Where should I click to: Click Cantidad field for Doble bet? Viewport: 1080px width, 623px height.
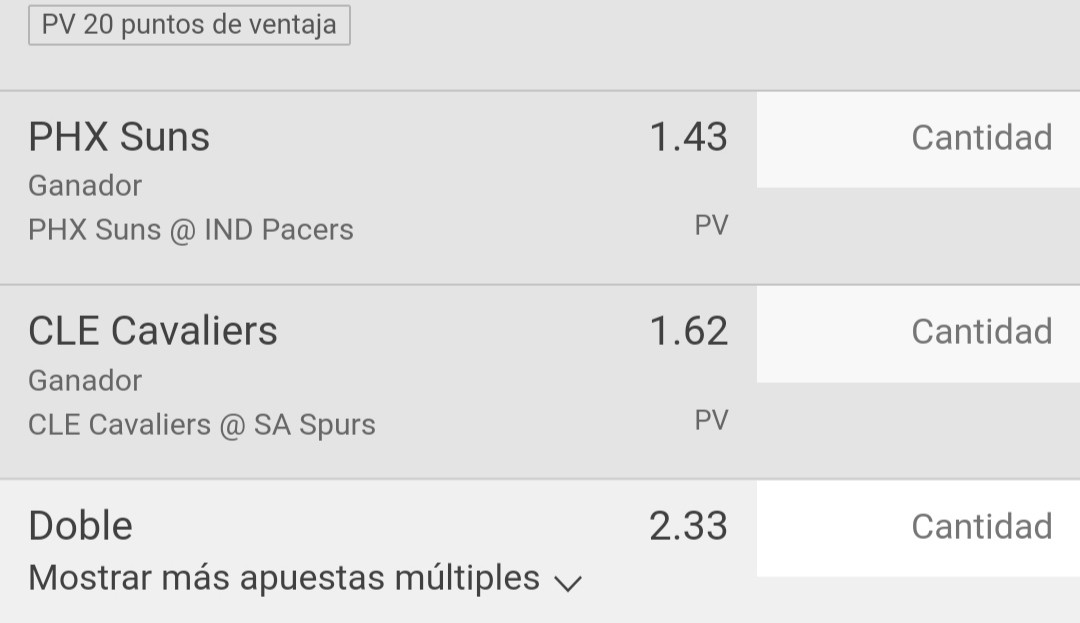pyautogui.click(x=918, y=529)
